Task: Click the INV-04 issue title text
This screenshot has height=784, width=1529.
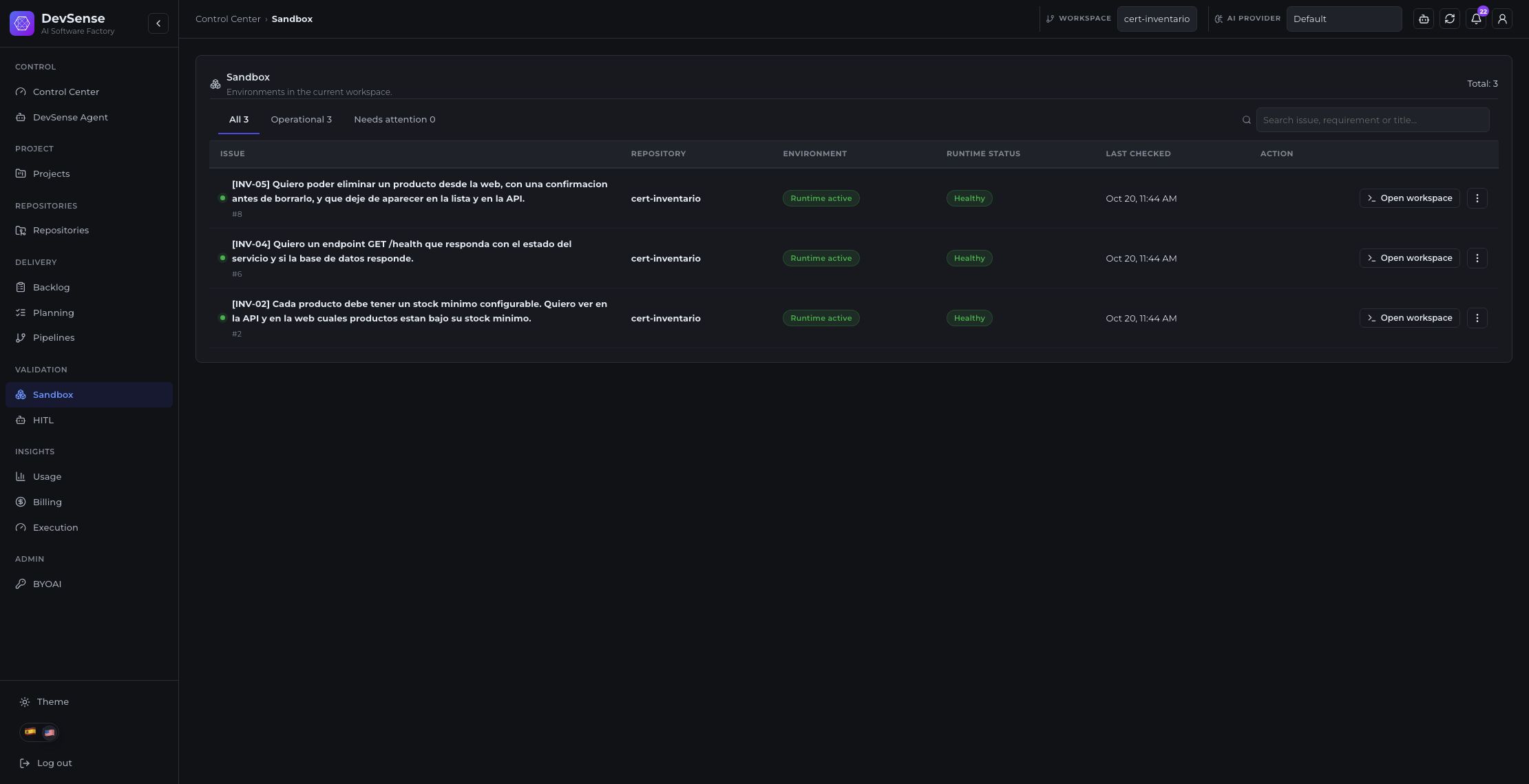Action: pos(402,251)
